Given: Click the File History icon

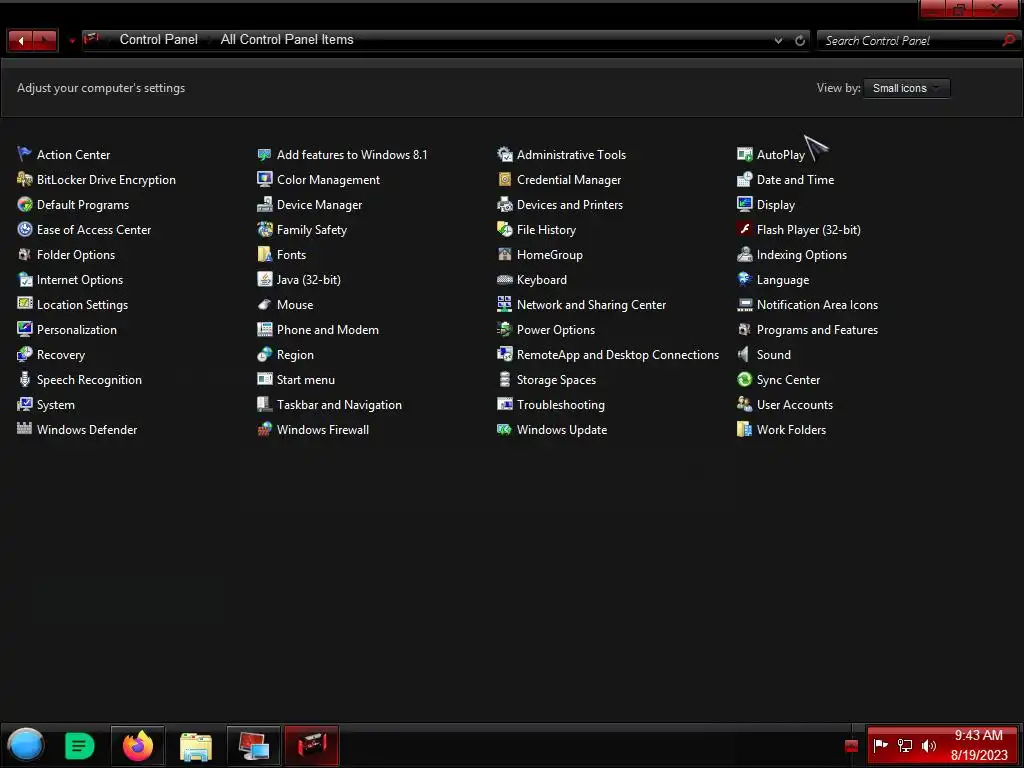Looking at the screenshot, I should coord(504,229).
